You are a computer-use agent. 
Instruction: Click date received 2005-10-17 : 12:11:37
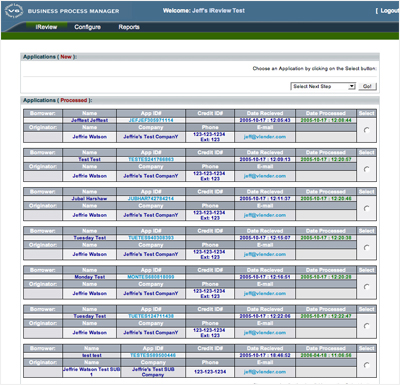coord(265,199)
